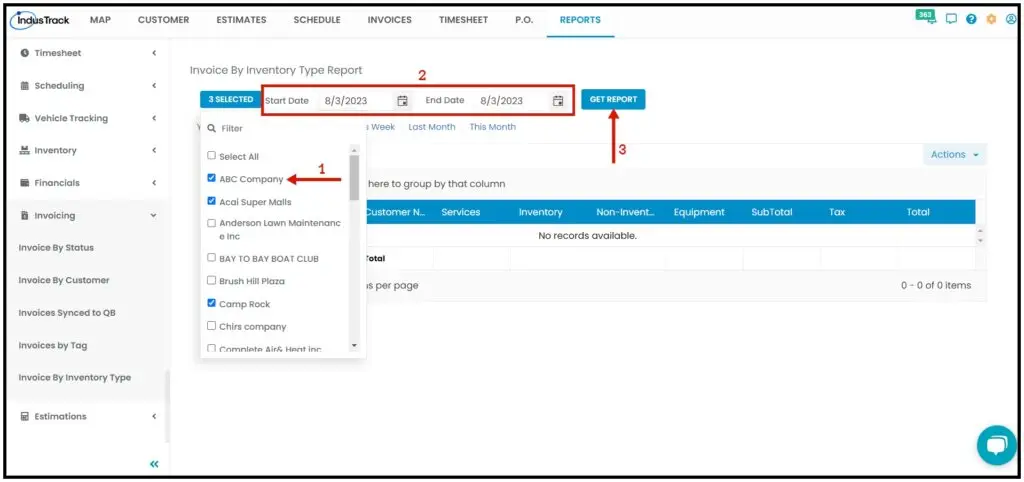
Task: Click customer list scroll down arrow
Action: coord(354,345)
